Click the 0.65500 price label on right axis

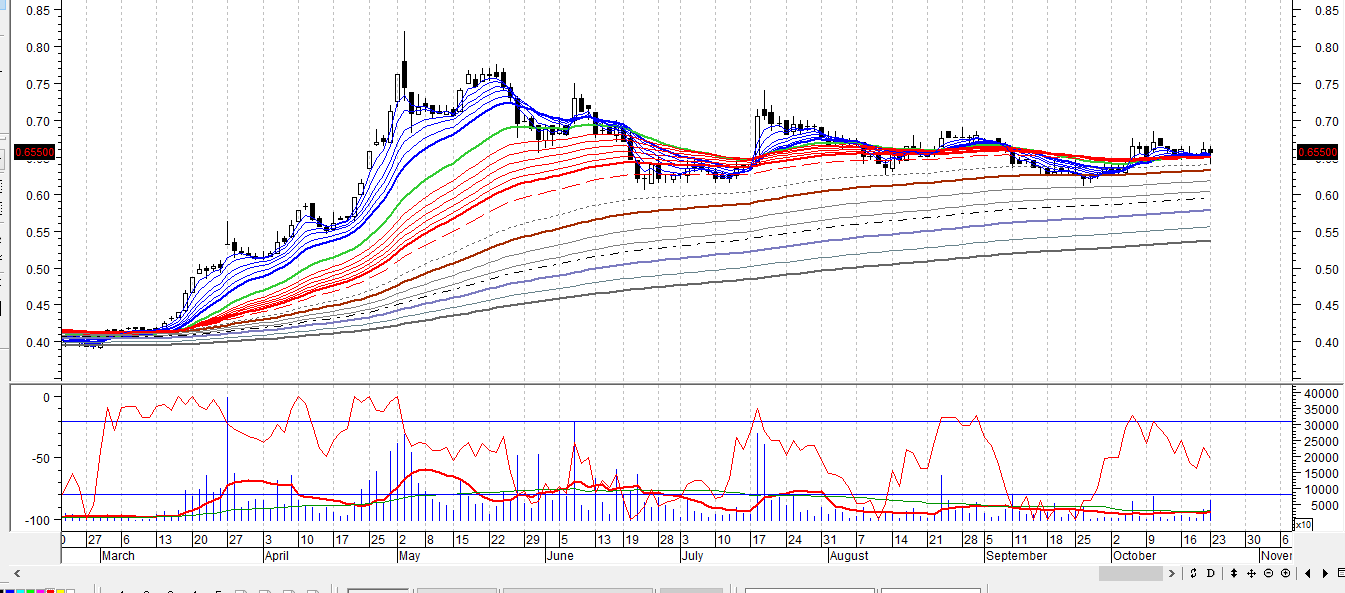click(1314, 153)
